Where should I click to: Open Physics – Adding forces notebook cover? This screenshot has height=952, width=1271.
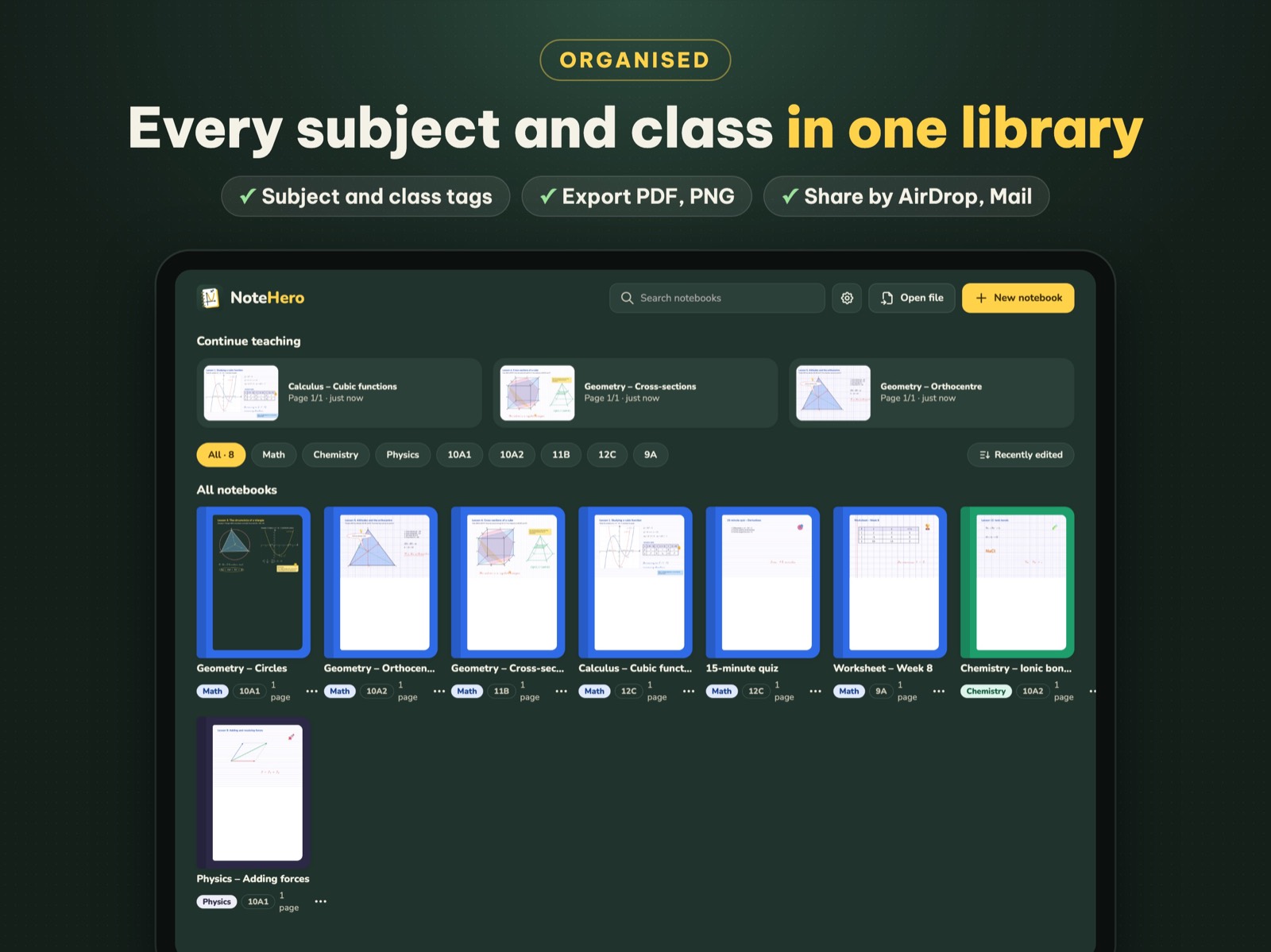[x=253, y=792]
